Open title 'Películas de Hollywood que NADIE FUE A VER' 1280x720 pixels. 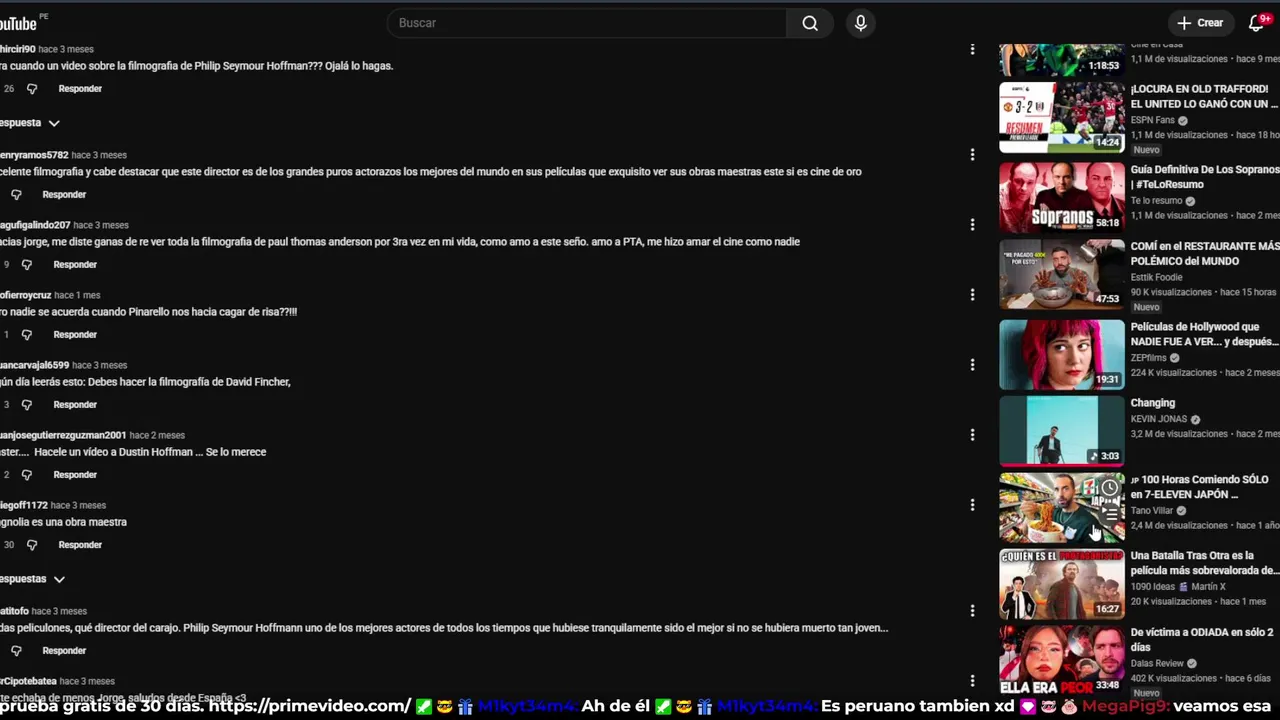point(1204,334)
